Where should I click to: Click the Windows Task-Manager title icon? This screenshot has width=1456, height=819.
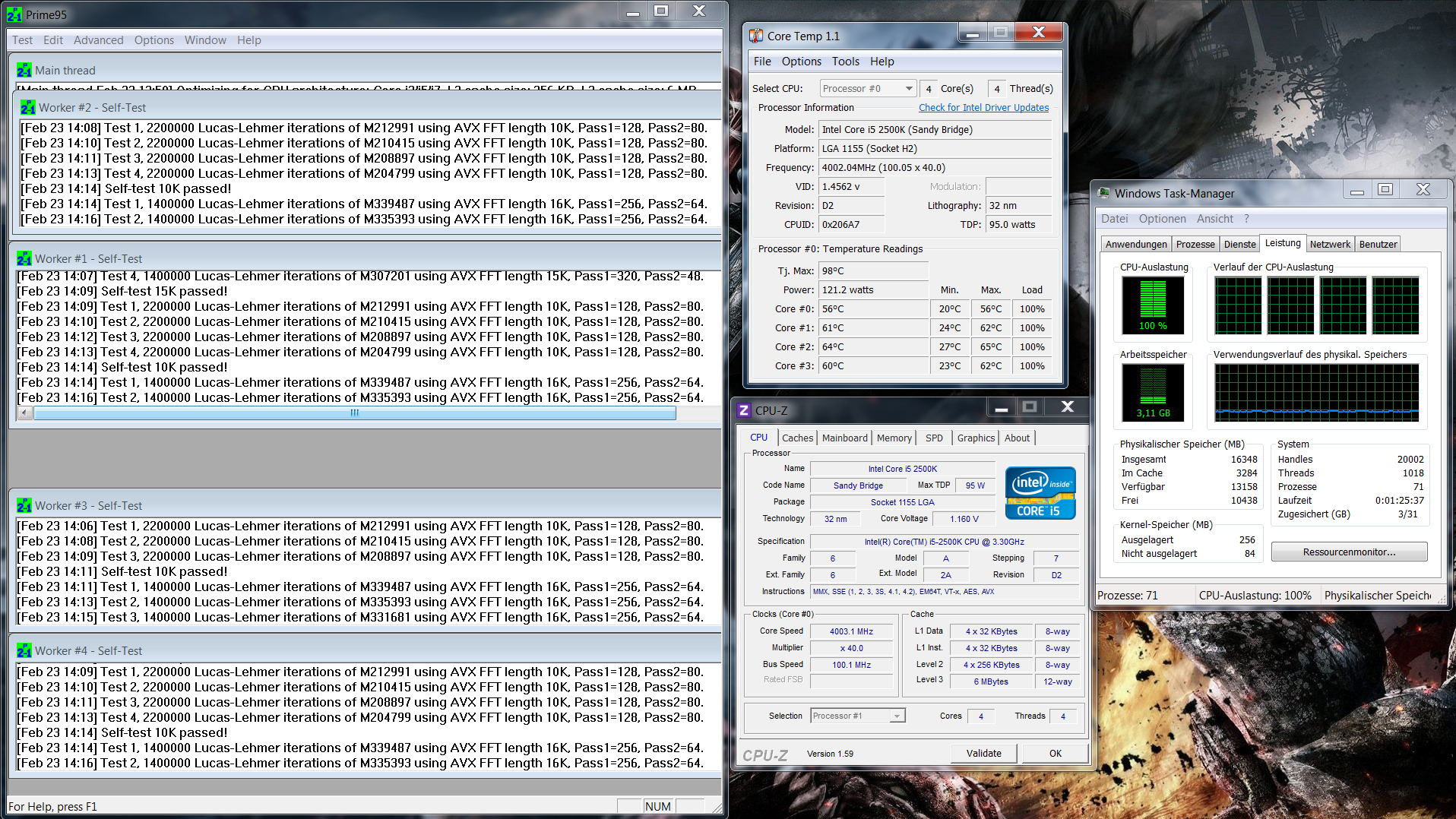point(1104,193)
